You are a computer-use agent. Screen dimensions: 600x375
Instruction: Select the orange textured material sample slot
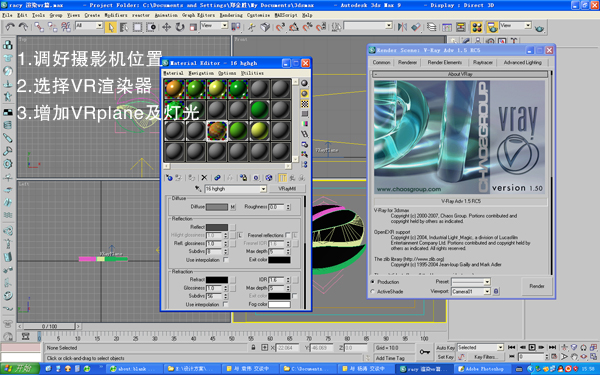[x=217, y=131]
